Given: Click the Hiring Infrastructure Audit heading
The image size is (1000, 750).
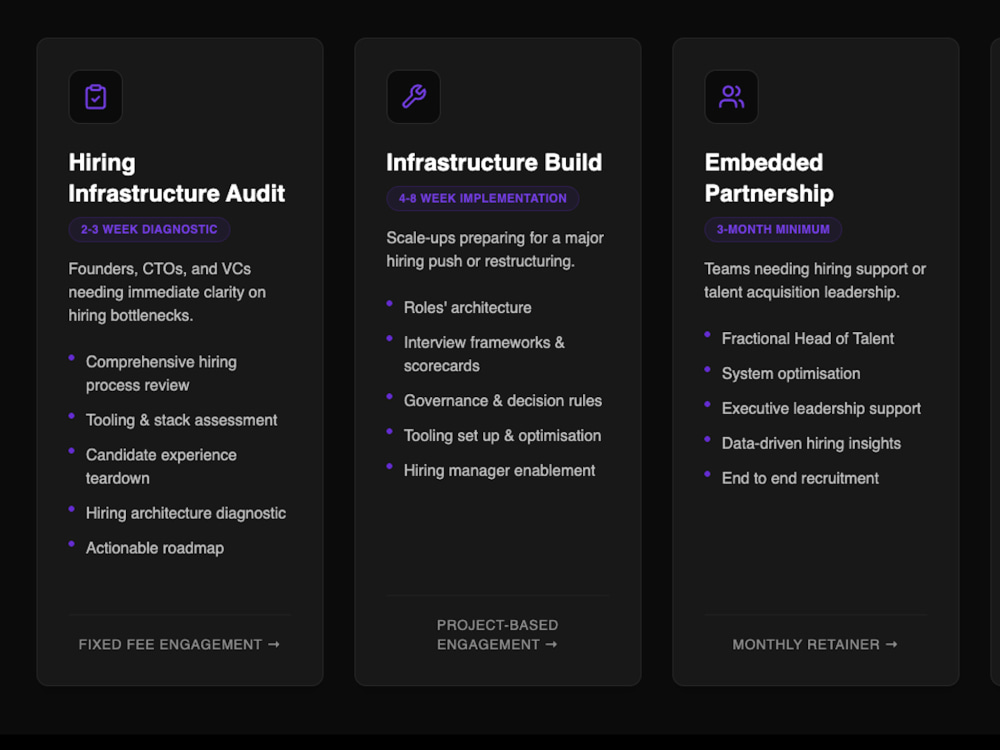Looking at the screenshot, I should tap(177, 178).
